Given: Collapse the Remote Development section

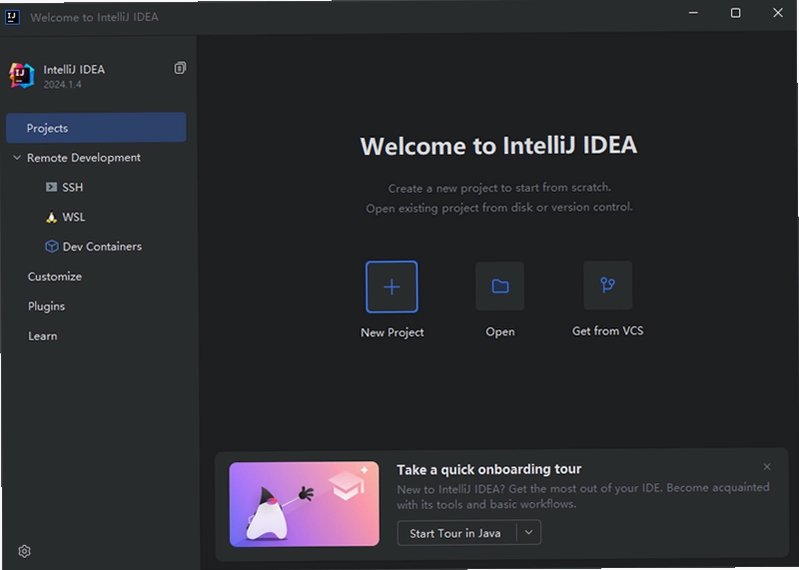Looking at the screenshot, I should [17, 157].
